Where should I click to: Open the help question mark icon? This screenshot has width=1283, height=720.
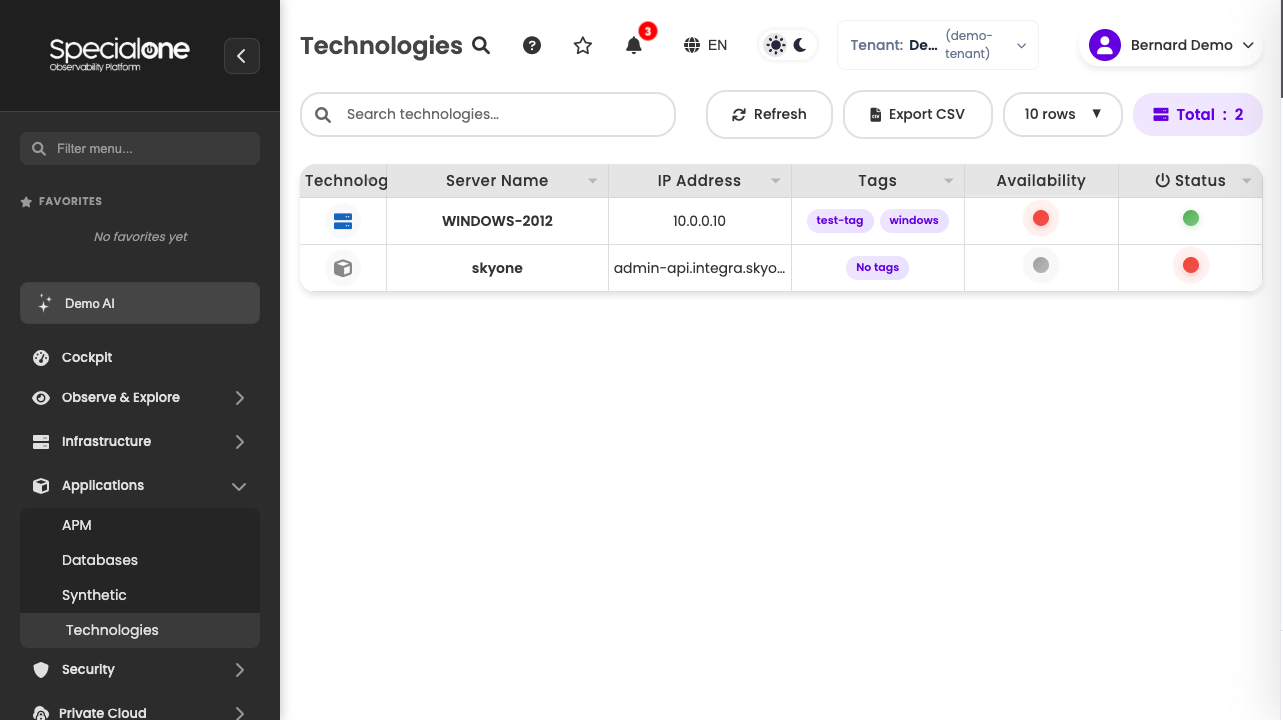532,45
